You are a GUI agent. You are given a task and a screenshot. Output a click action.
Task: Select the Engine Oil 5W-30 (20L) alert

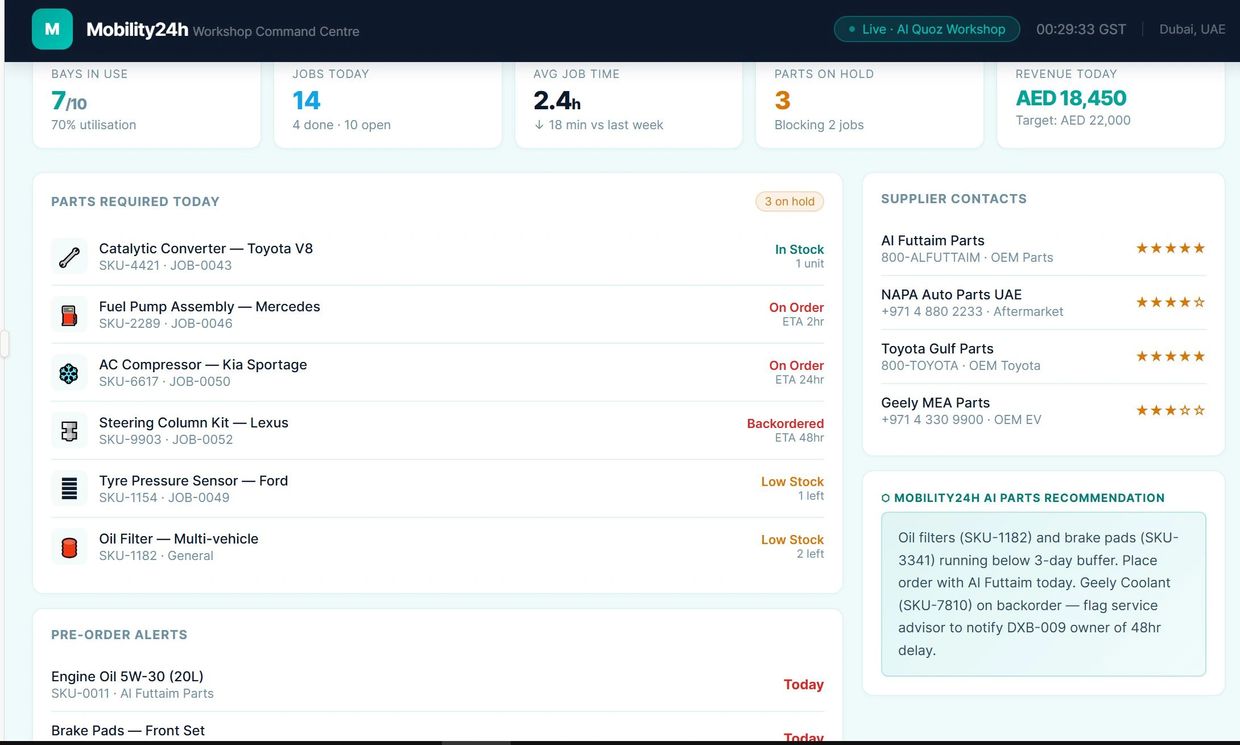point(438,684)
